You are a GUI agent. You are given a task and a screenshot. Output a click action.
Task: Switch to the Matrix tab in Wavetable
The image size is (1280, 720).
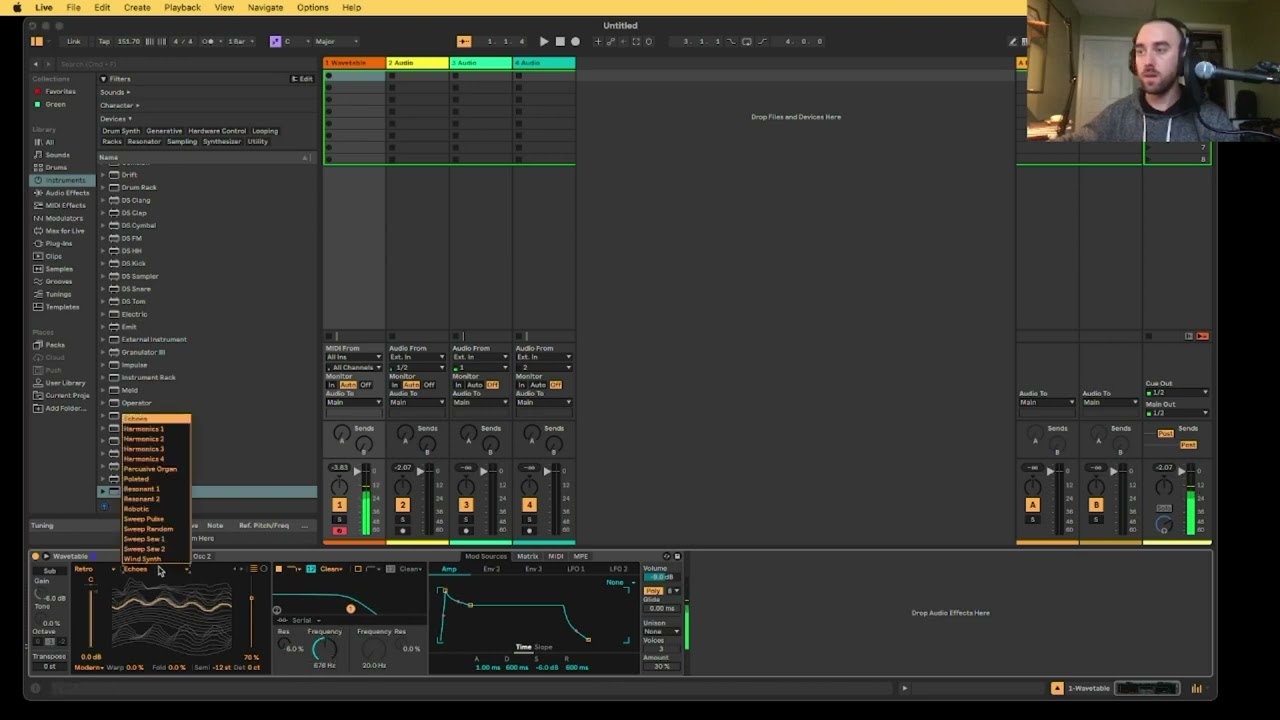click(527, 556)
